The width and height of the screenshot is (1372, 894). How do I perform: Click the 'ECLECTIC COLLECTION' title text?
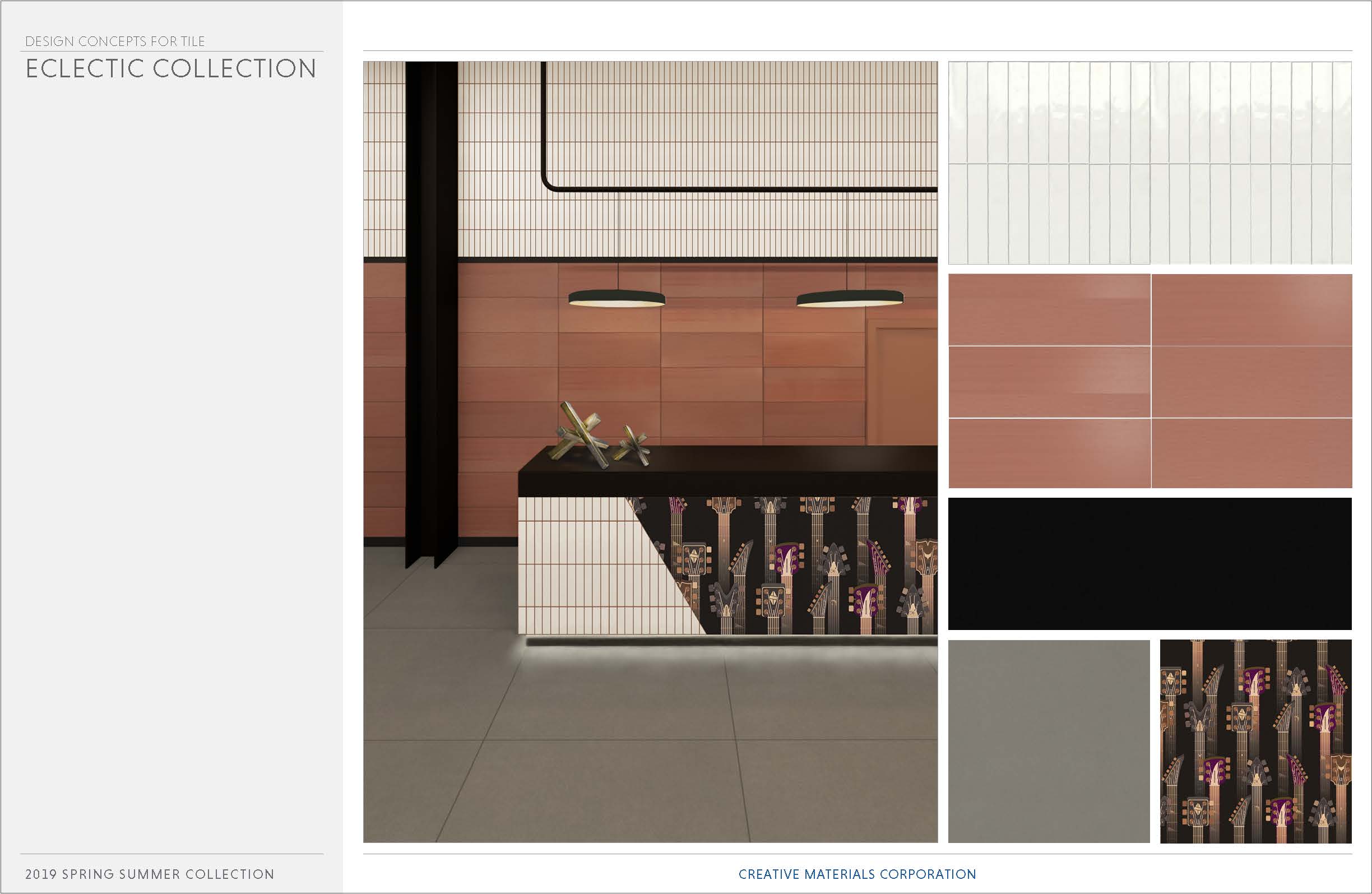(171, 68)
